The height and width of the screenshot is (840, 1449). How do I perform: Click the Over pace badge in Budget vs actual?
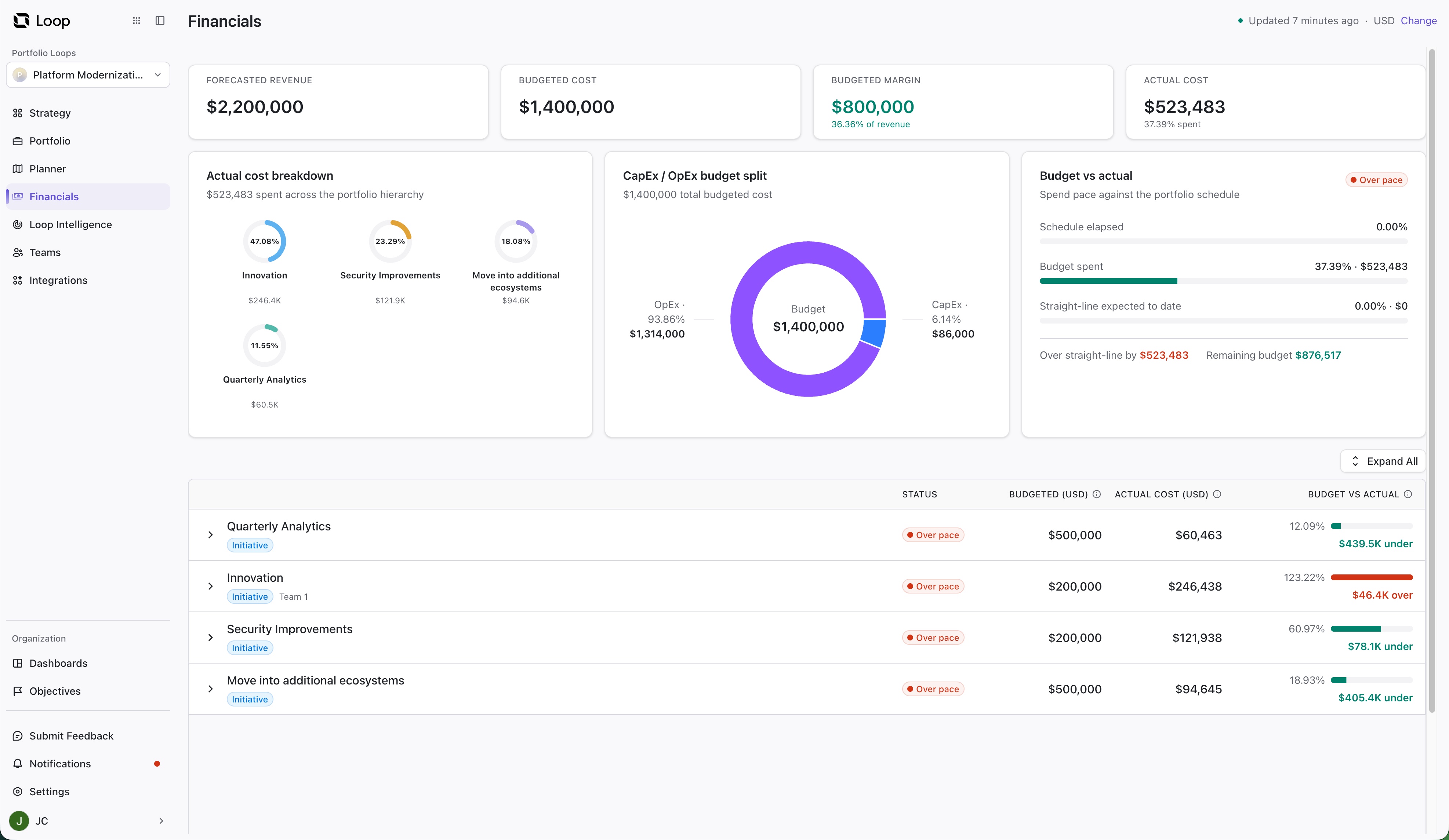pyautogui.click(x=1376, y=180)
